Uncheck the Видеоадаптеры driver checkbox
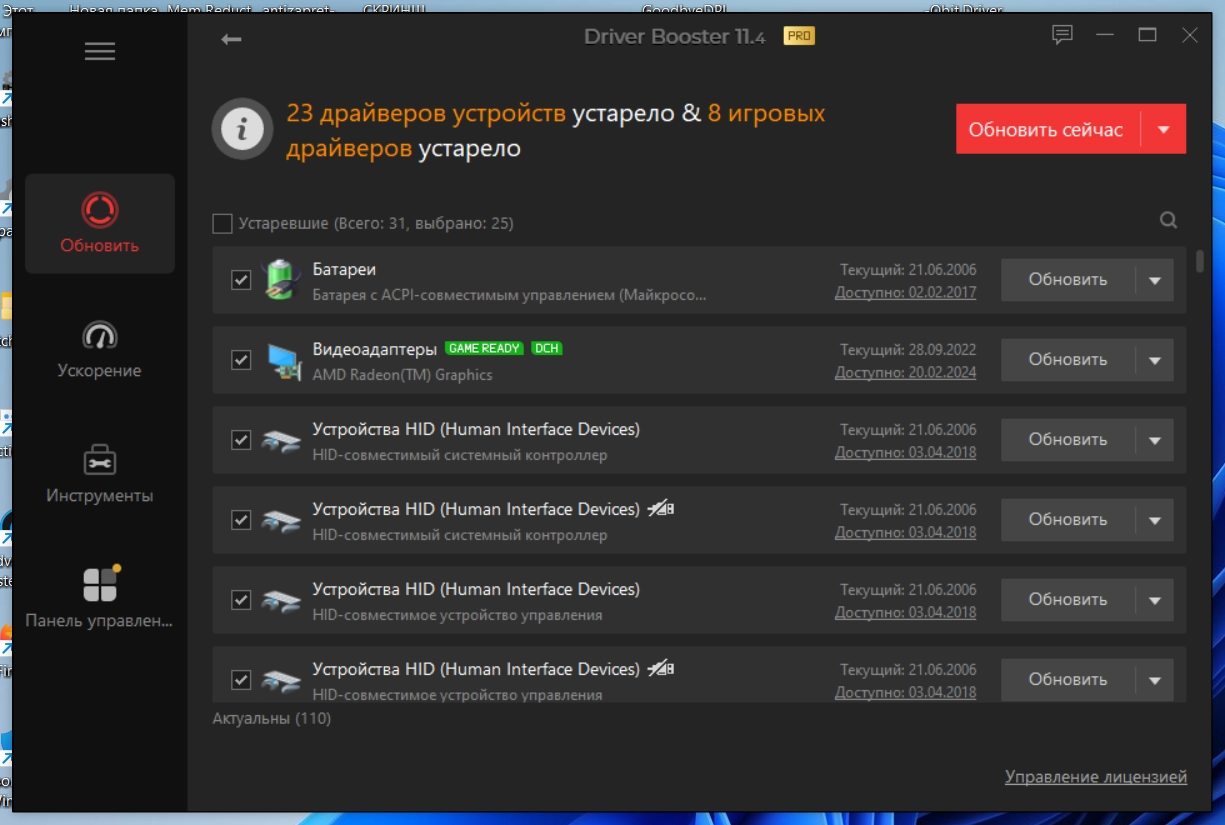Viewport: 1225px width, 825px height. (x=241, y=360)
